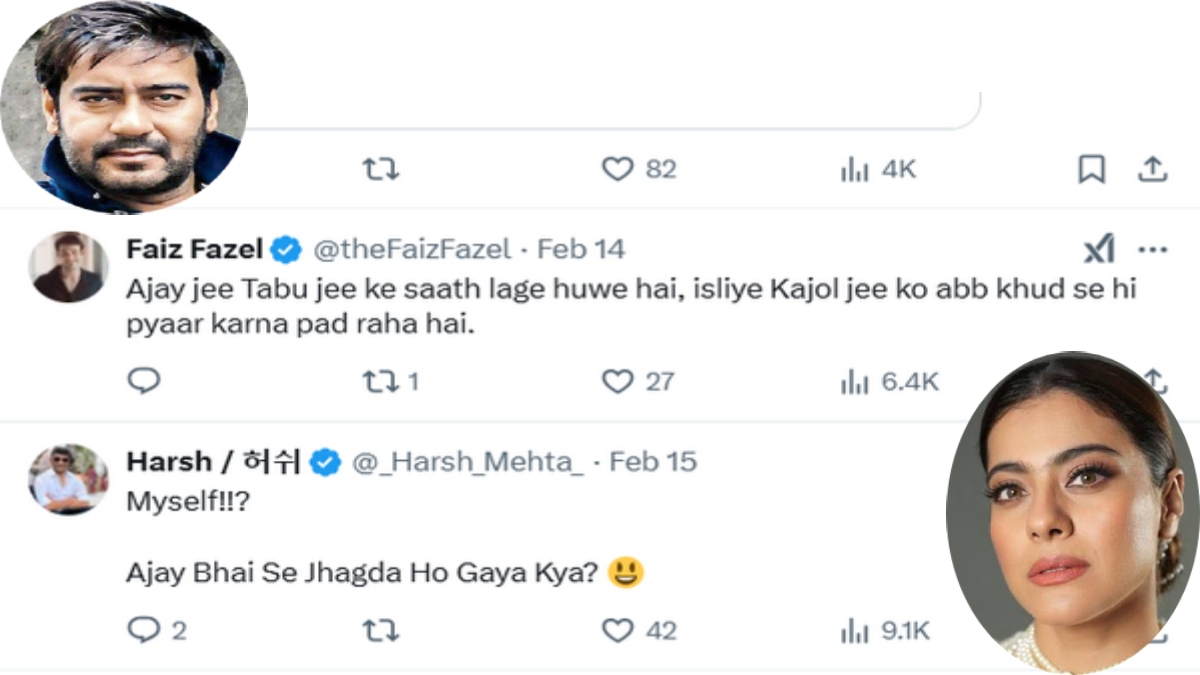This screenshot has height=675, width=1200.
Task: View 6.4K view stats on Faiz's tweet
Action: coord(855,381)
